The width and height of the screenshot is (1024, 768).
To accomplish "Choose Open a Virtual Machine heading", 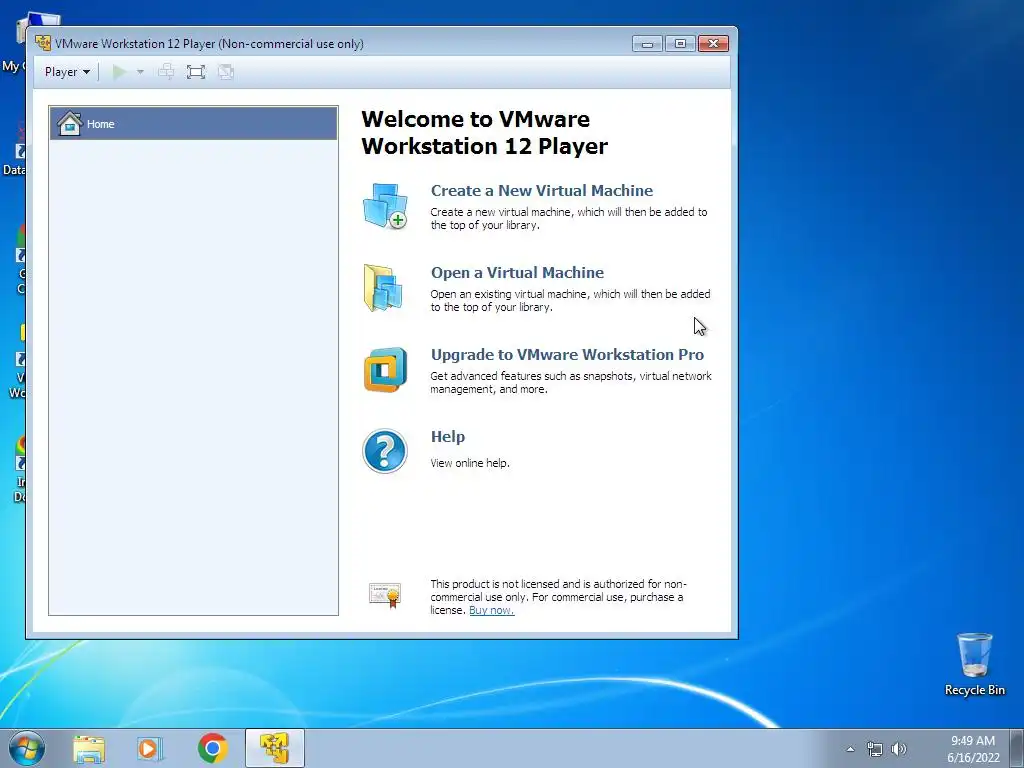I will 517,273.
